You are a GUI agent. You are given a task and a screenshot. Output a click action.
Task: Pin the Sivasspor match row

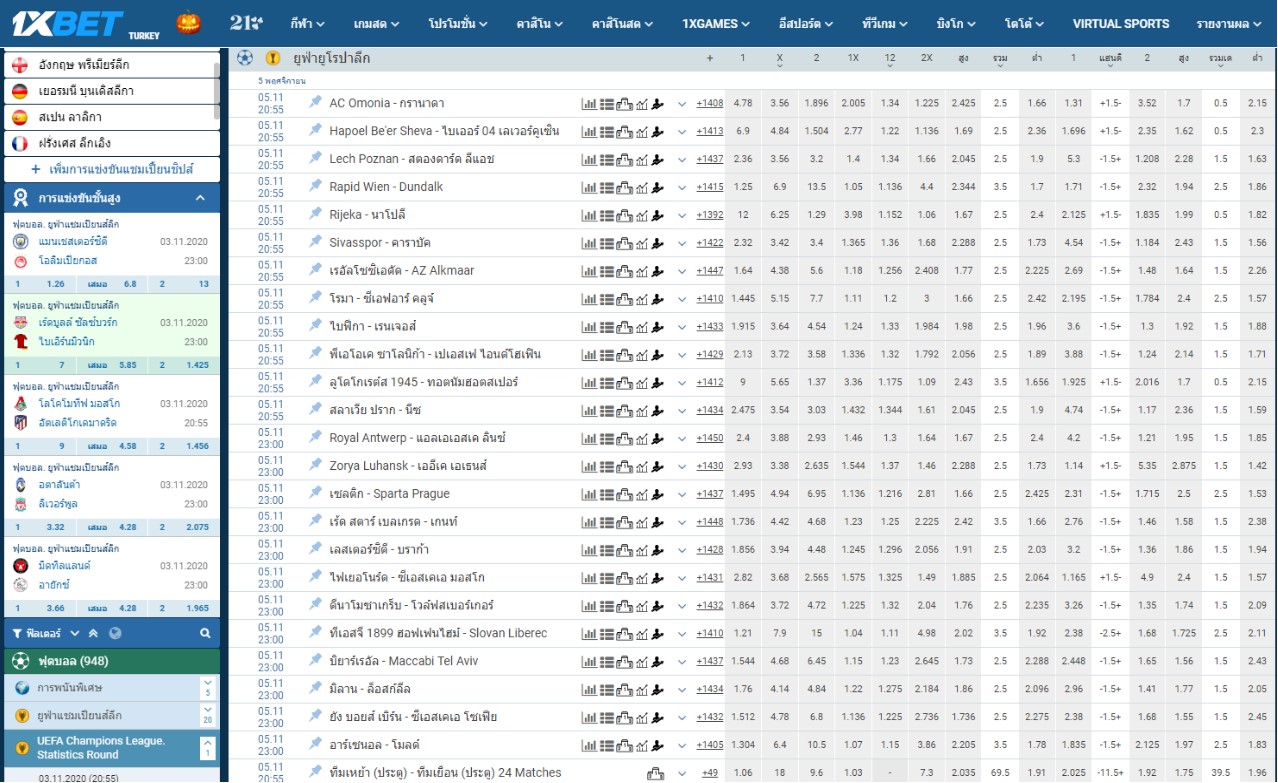(315, 242)
